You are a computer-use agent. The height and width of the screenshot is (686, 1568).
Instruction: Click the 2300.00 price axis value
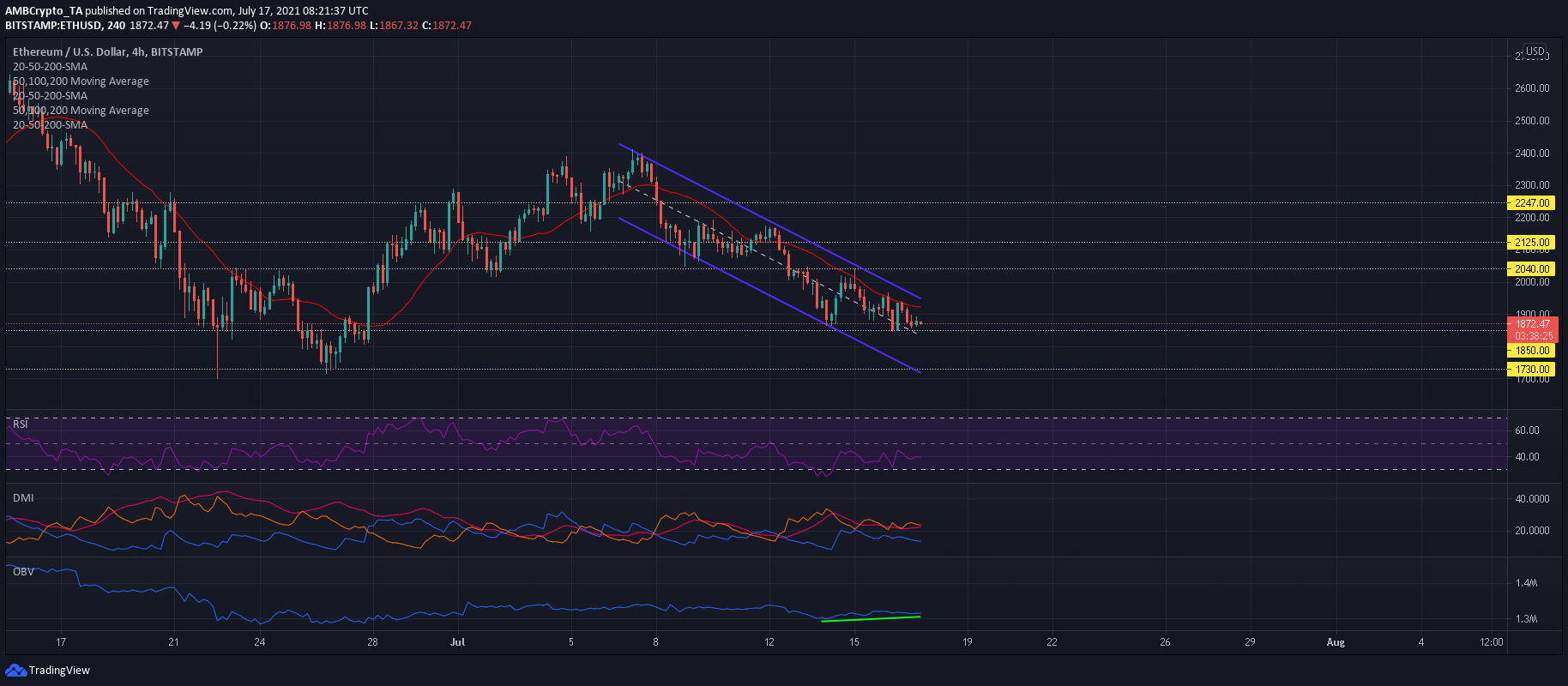1532,185
